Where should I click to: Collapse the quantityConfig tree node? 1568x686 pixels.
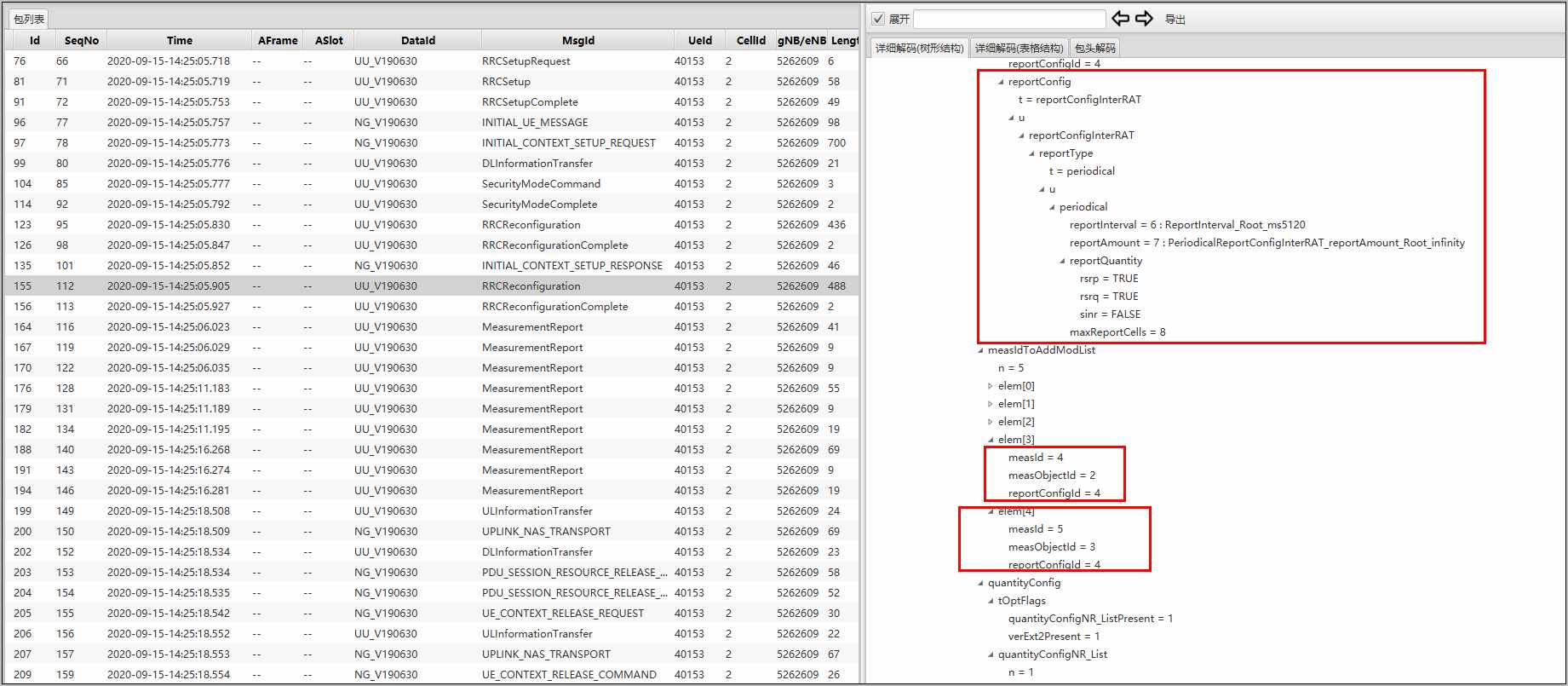980,583
